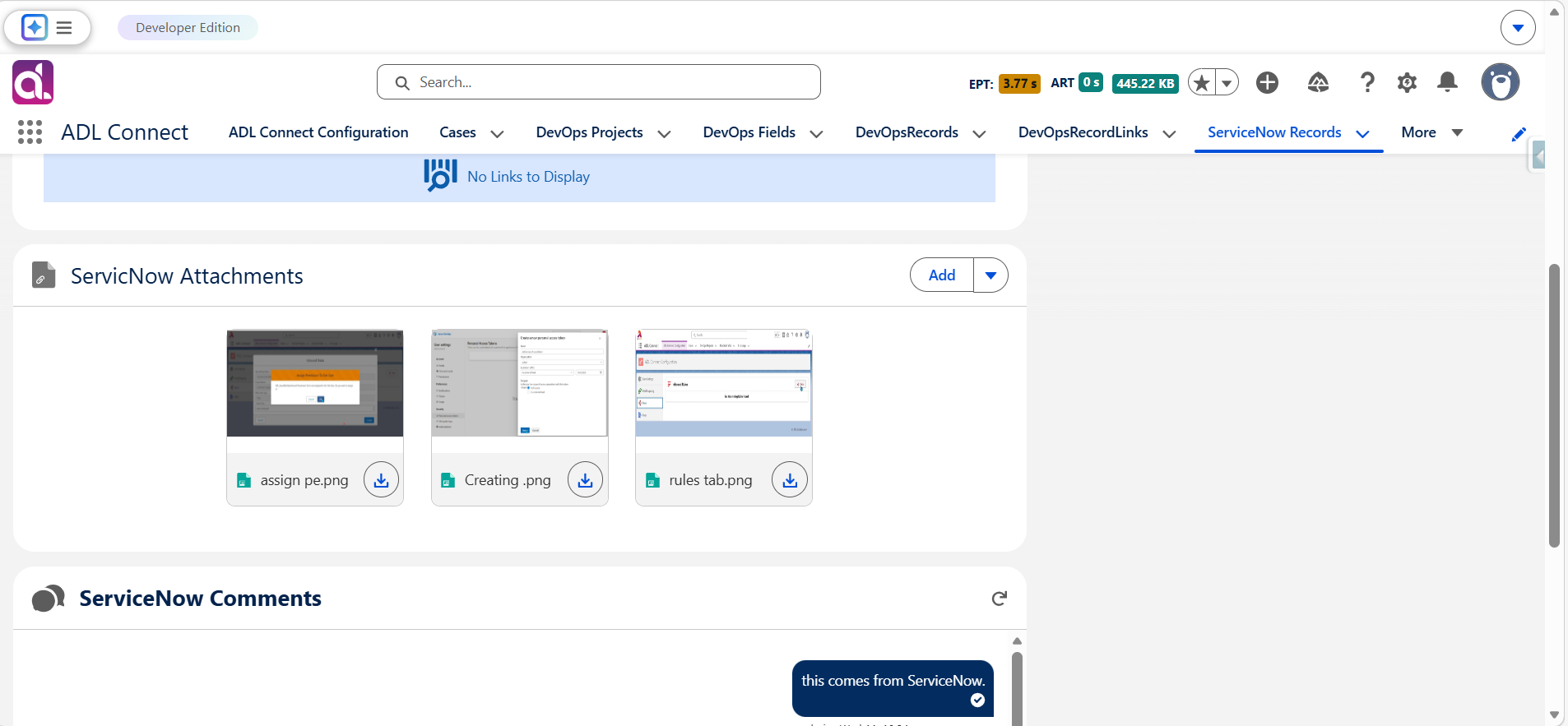Switch to the Cases tab

[x=457, y=132]
